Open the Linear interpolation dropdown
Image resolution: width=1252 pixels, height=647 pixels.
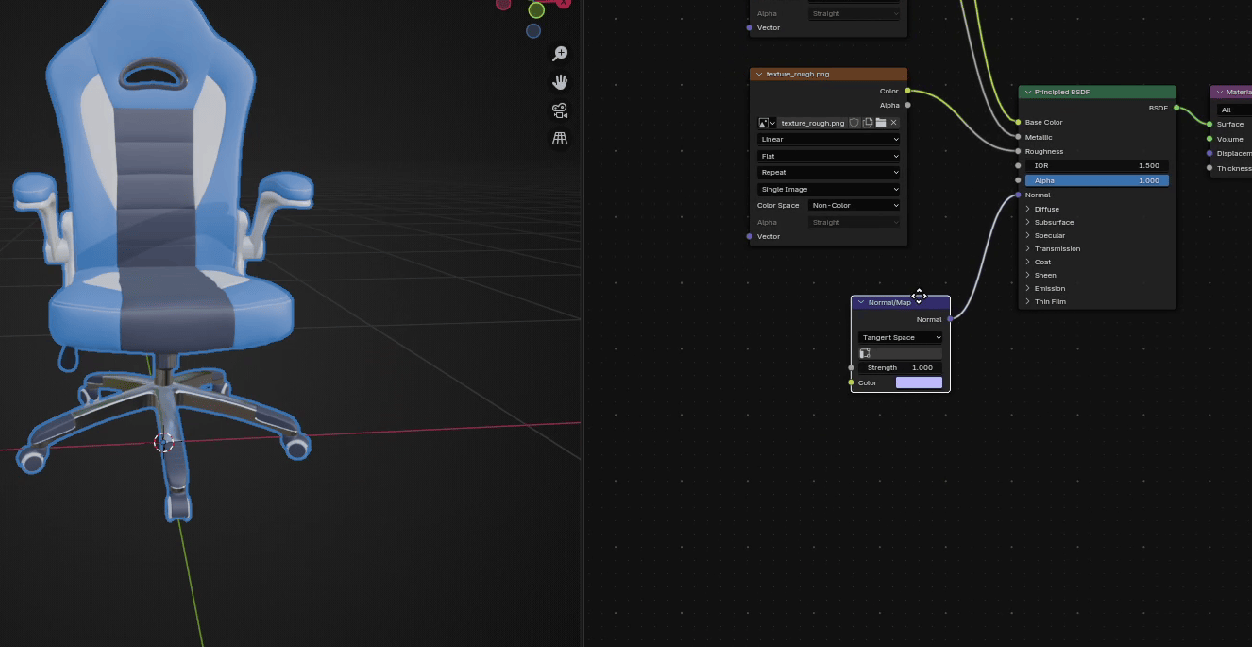(x=829, y=140)
